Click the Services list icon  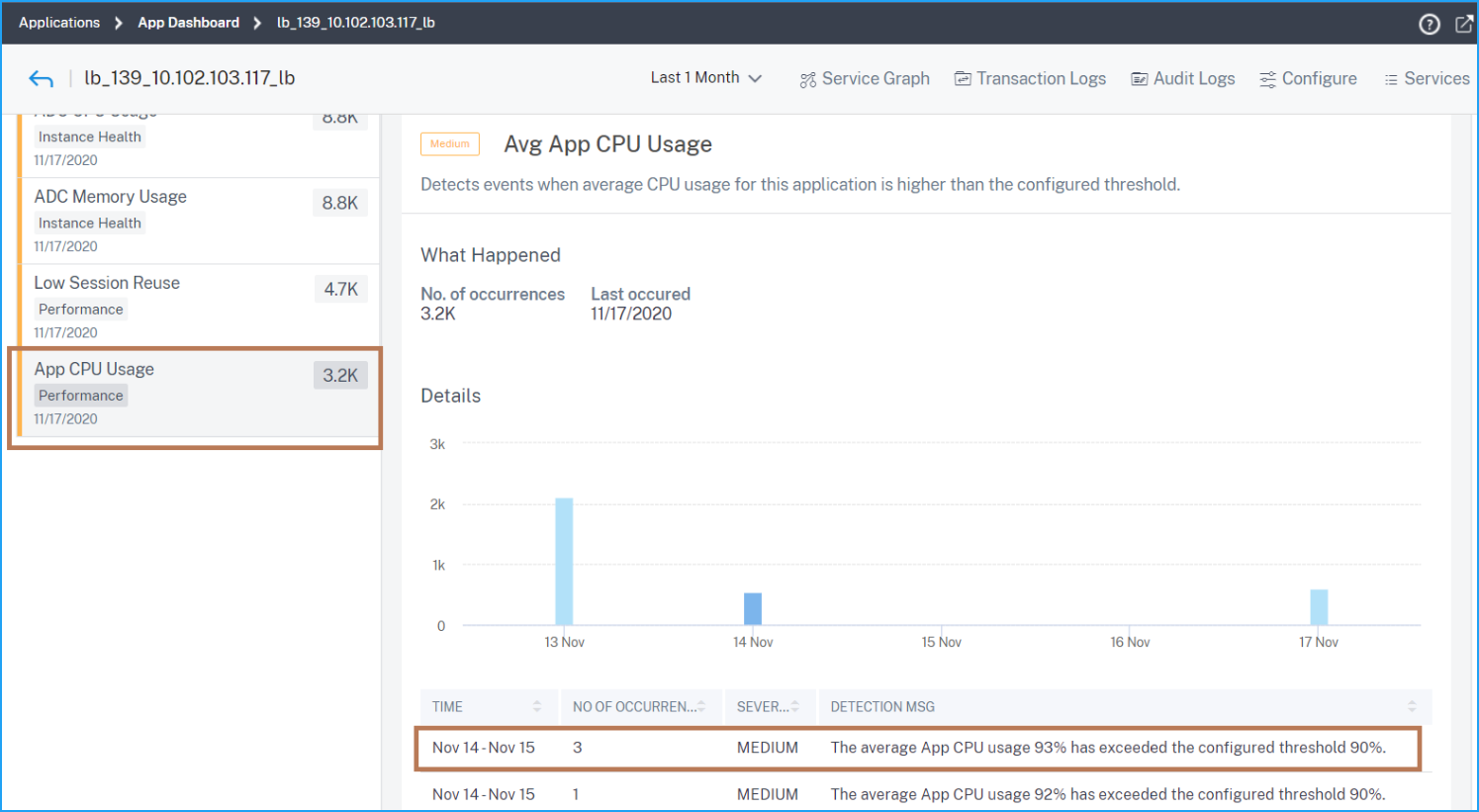1391,79
